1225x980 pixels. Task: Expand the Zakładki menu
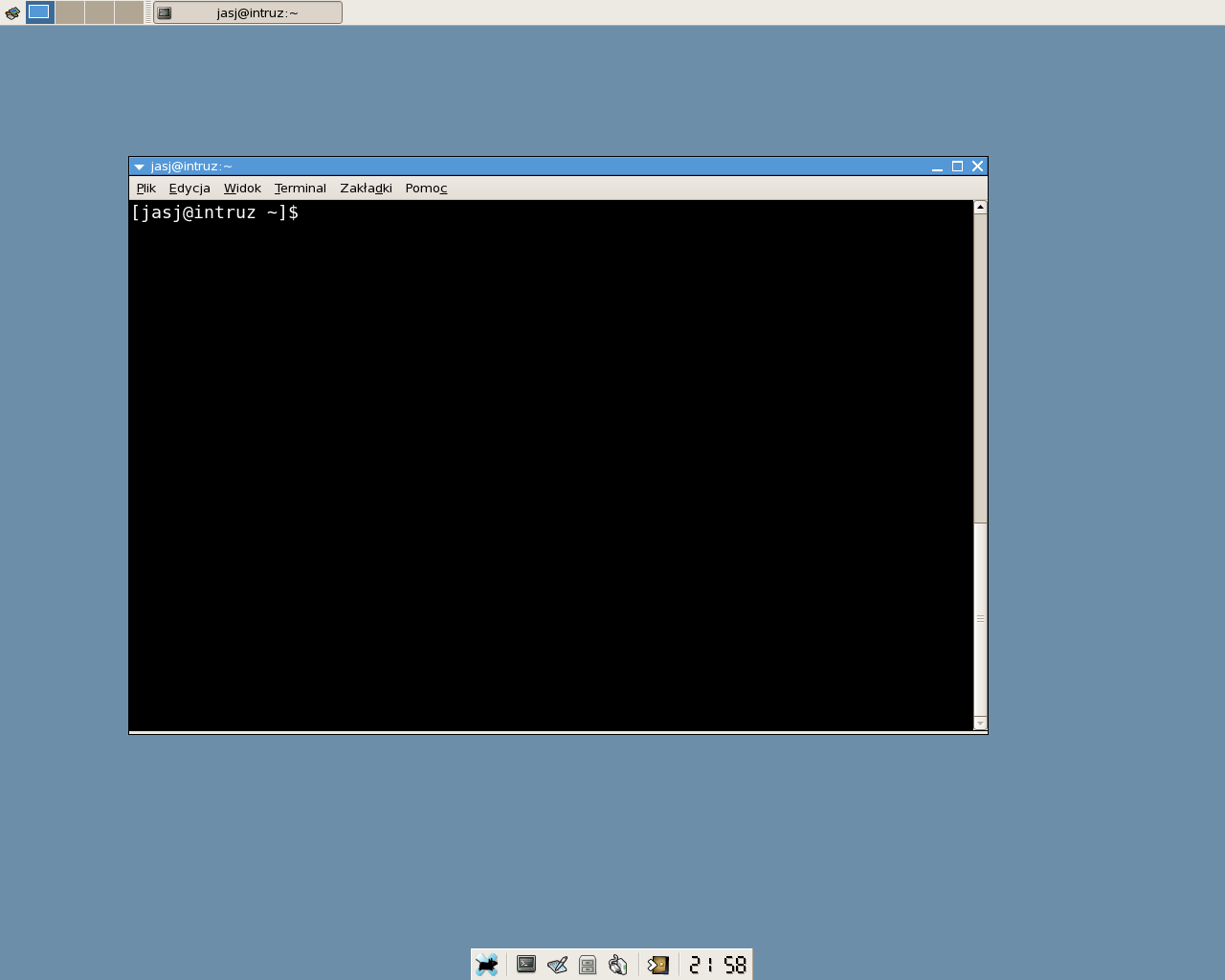pos(366,189)
